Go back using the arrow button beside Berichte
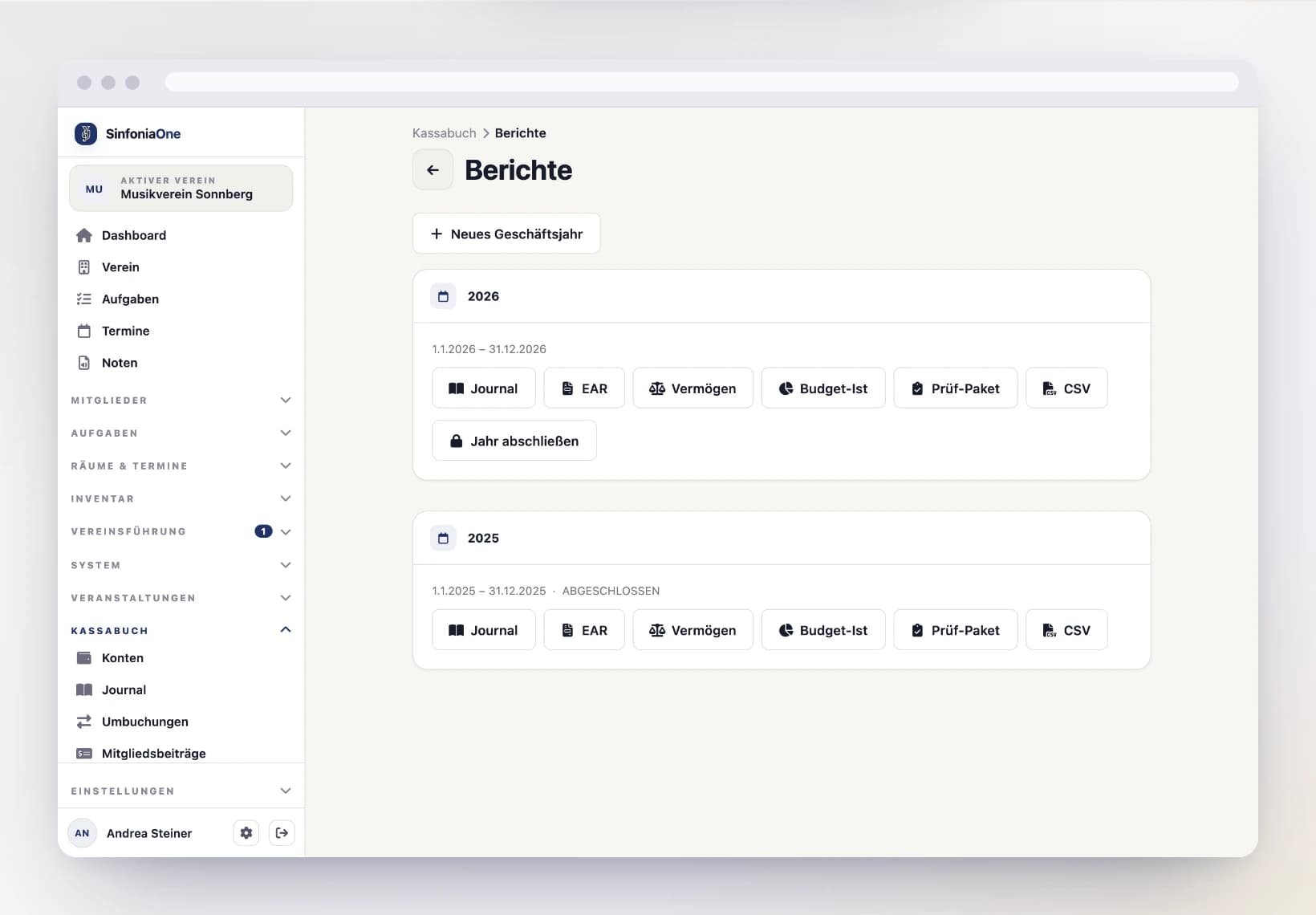Image resolution: width=1316 pixels, height=915 pixels. 433,170
